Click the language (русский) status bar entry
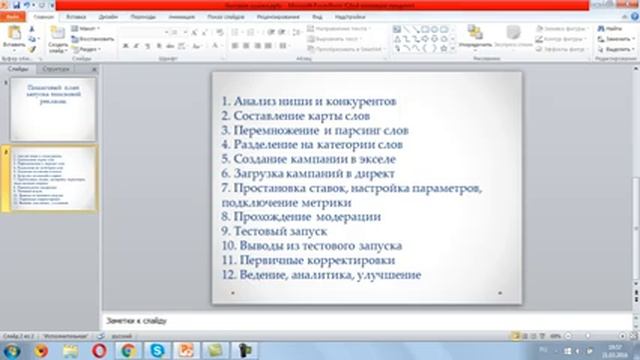Image resolution: width=640 pixels, height=360 pixels. tap(122, 336)
